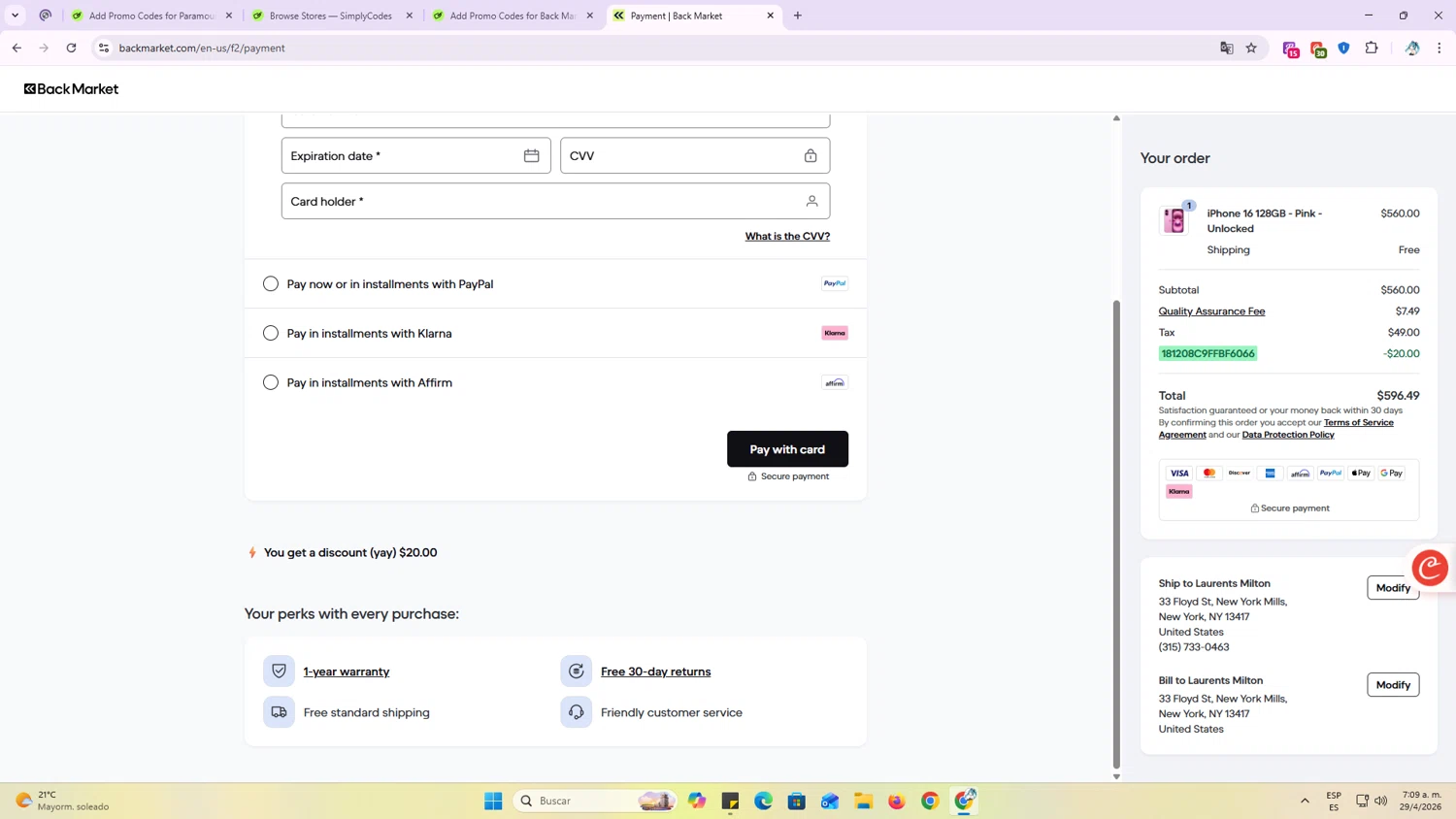
Task: Select Pay in installments with Affirm
Action: point(271,382)
